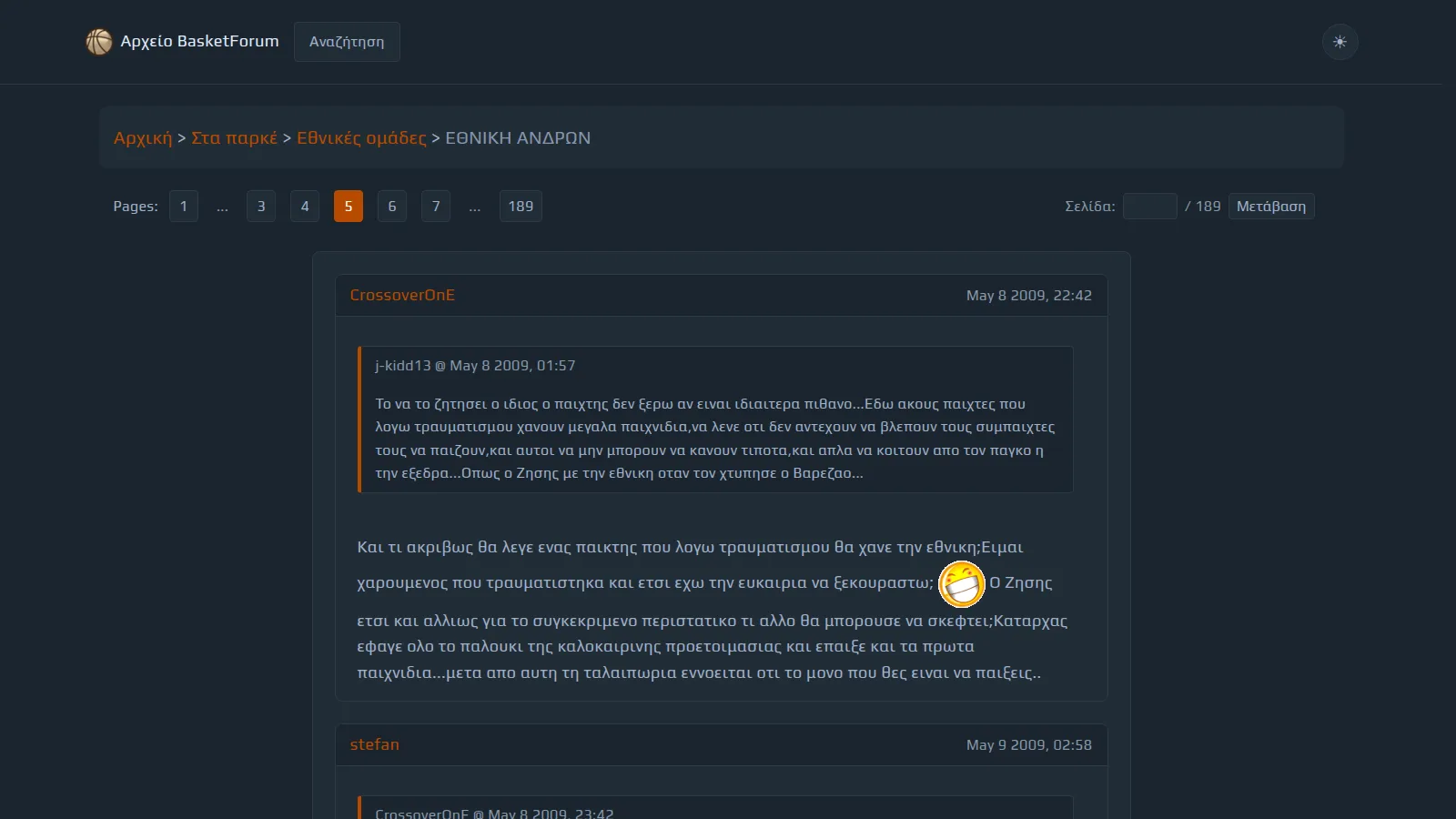Click the Αρχείο BasketForum site title

click(200, 41)
